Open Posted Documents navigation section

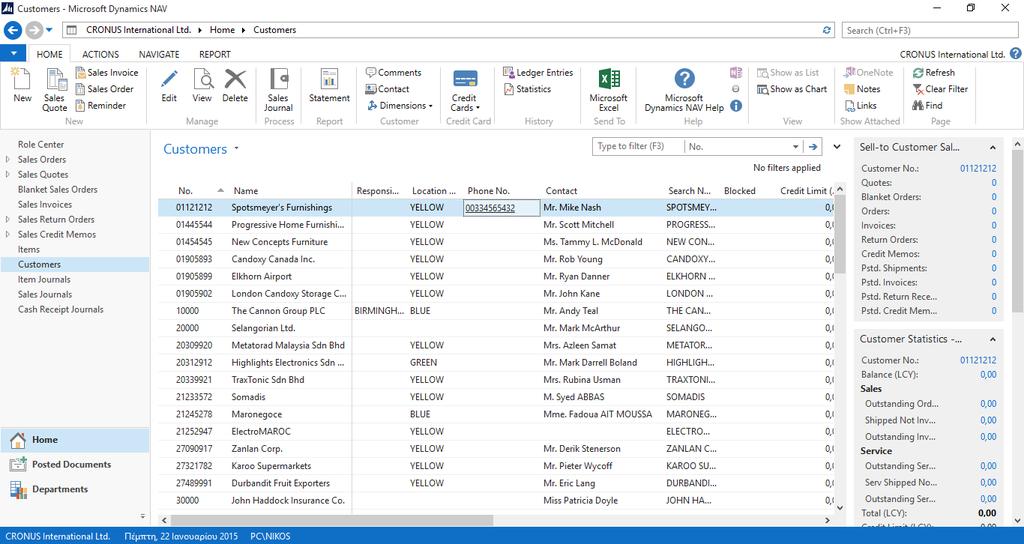(74, 465)
